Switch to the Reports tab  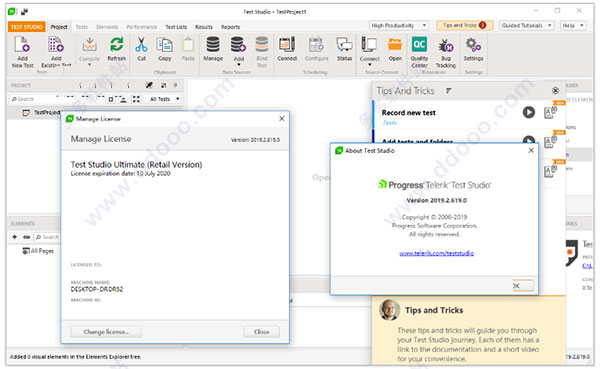(x=230, y=27)
